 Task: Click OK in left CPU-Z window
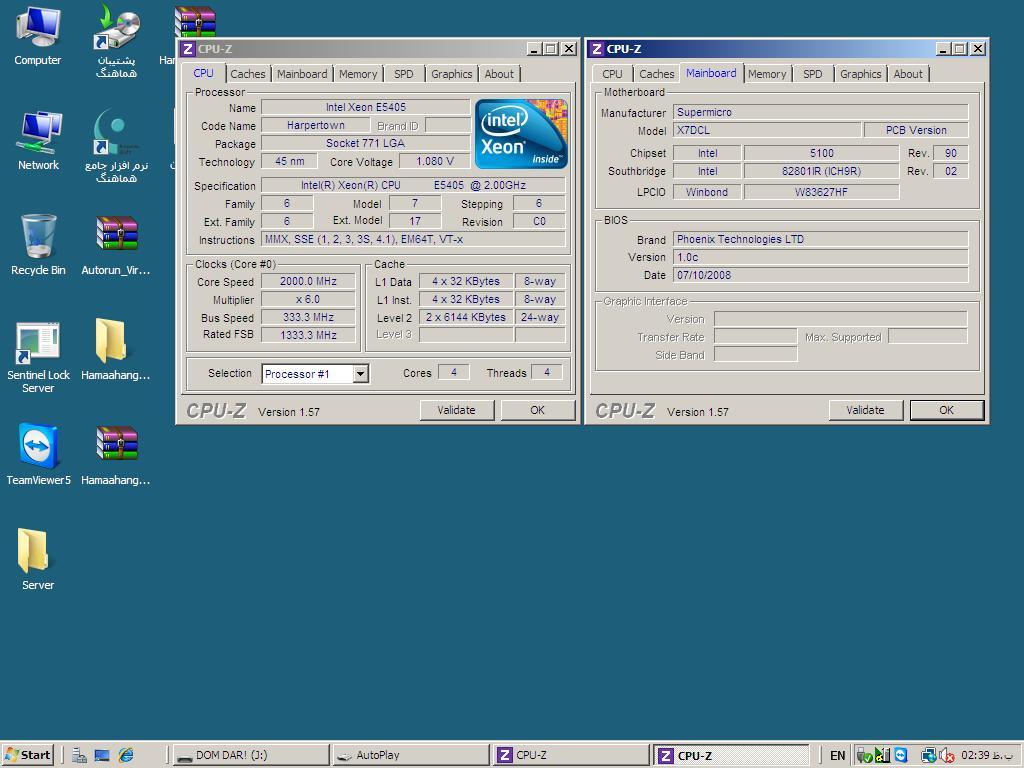tap(537, 410)
